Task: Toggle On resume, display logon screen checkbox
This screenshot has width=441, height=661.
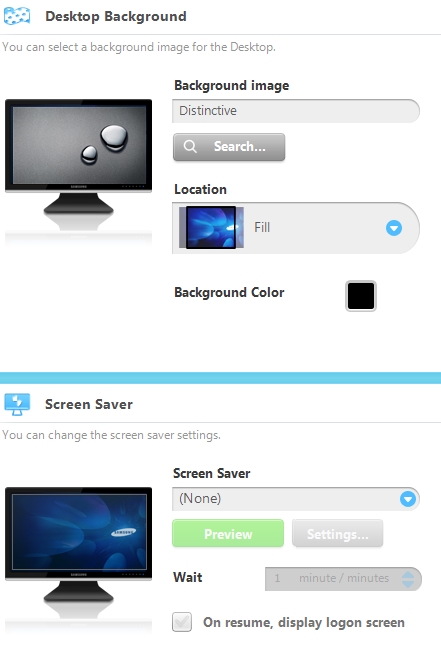Action: pos(182,622)
